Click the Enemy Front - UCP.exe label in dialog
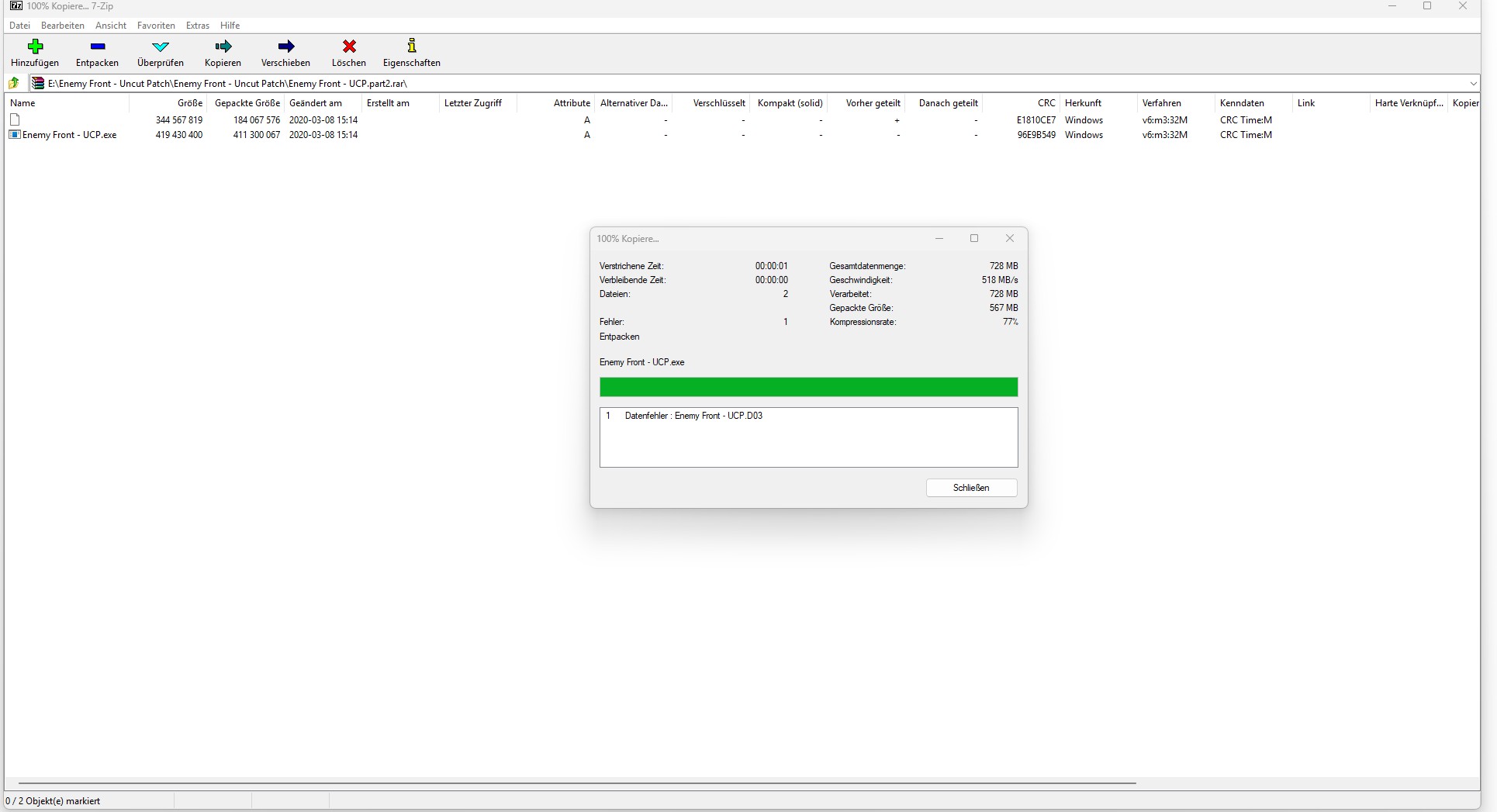The image size is (1497, 812). tap(642, 362)
